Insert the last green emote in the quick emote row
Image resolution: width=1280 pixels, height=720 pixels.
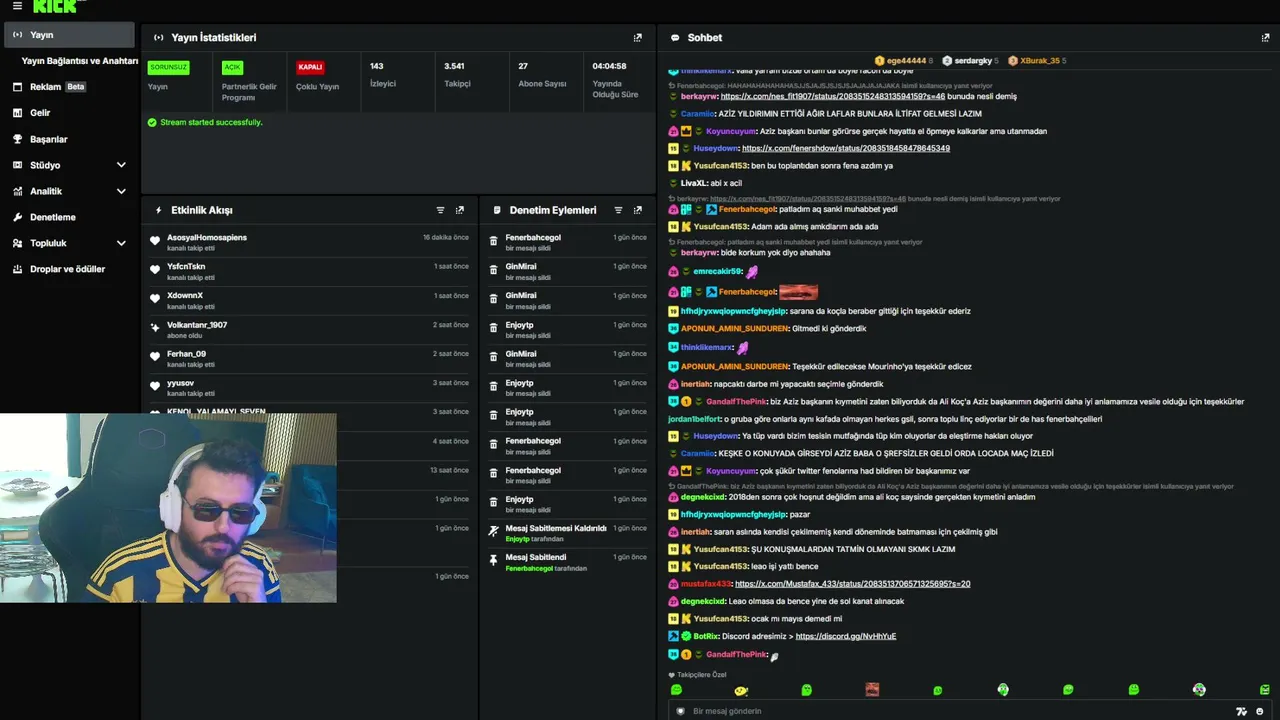pos(1264,690)
